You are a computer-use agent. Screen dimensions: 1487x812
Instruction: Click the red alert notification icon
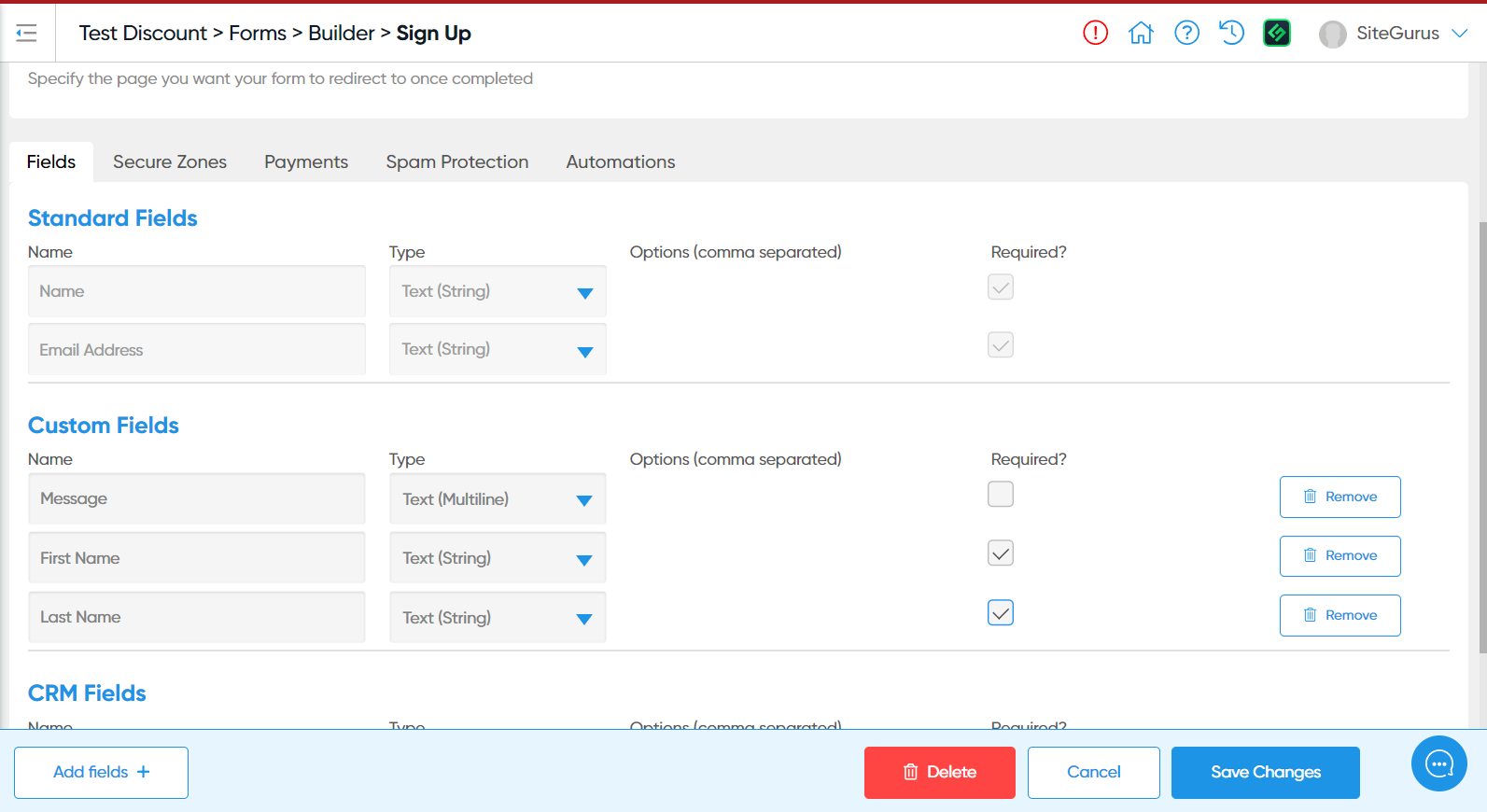pyautogui.click(x=1095, y=33)
